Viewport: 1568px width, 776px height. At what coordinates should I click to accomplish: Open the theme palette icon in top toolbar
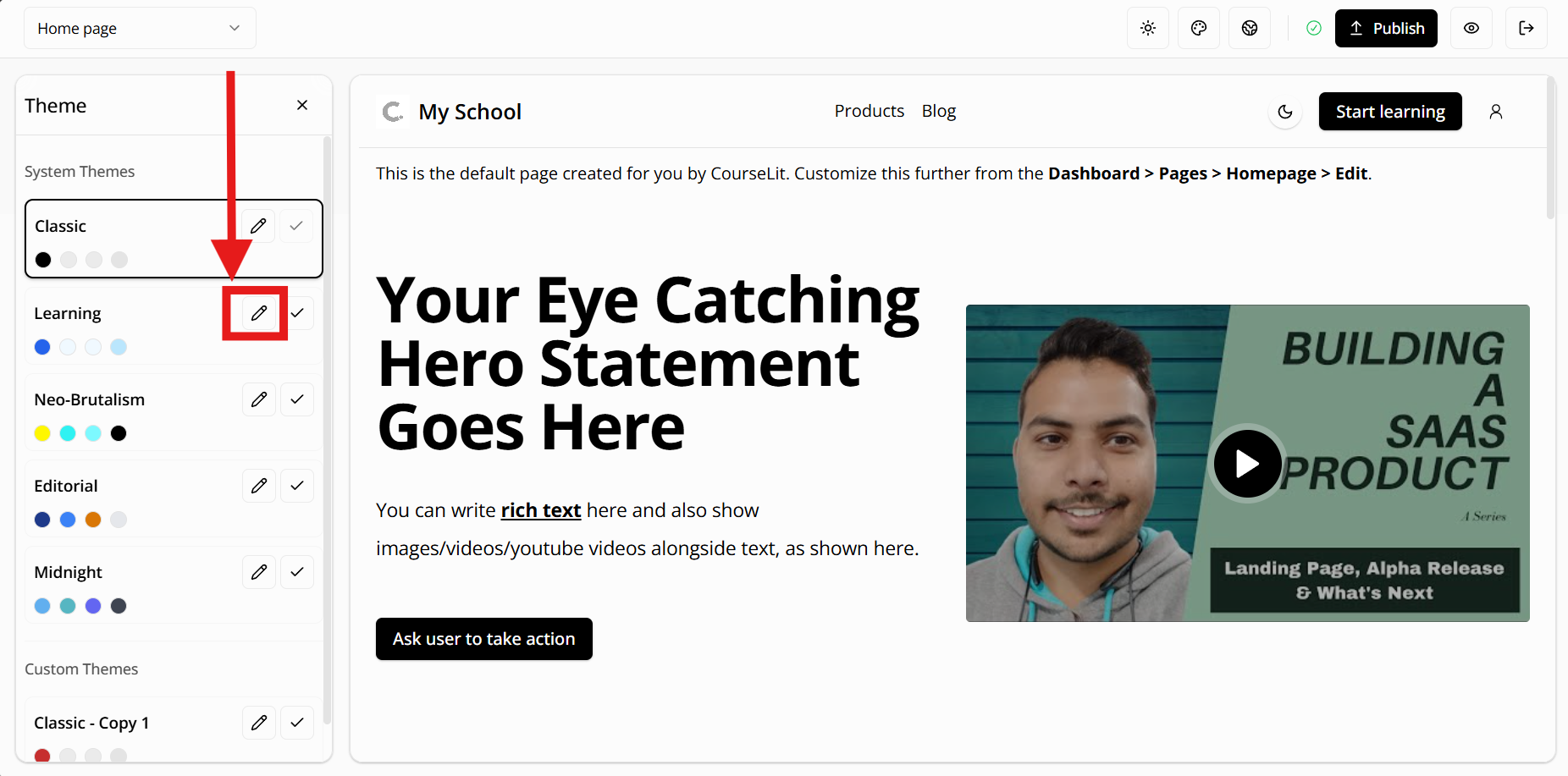pyautogui.click(x=1198, y=28)
